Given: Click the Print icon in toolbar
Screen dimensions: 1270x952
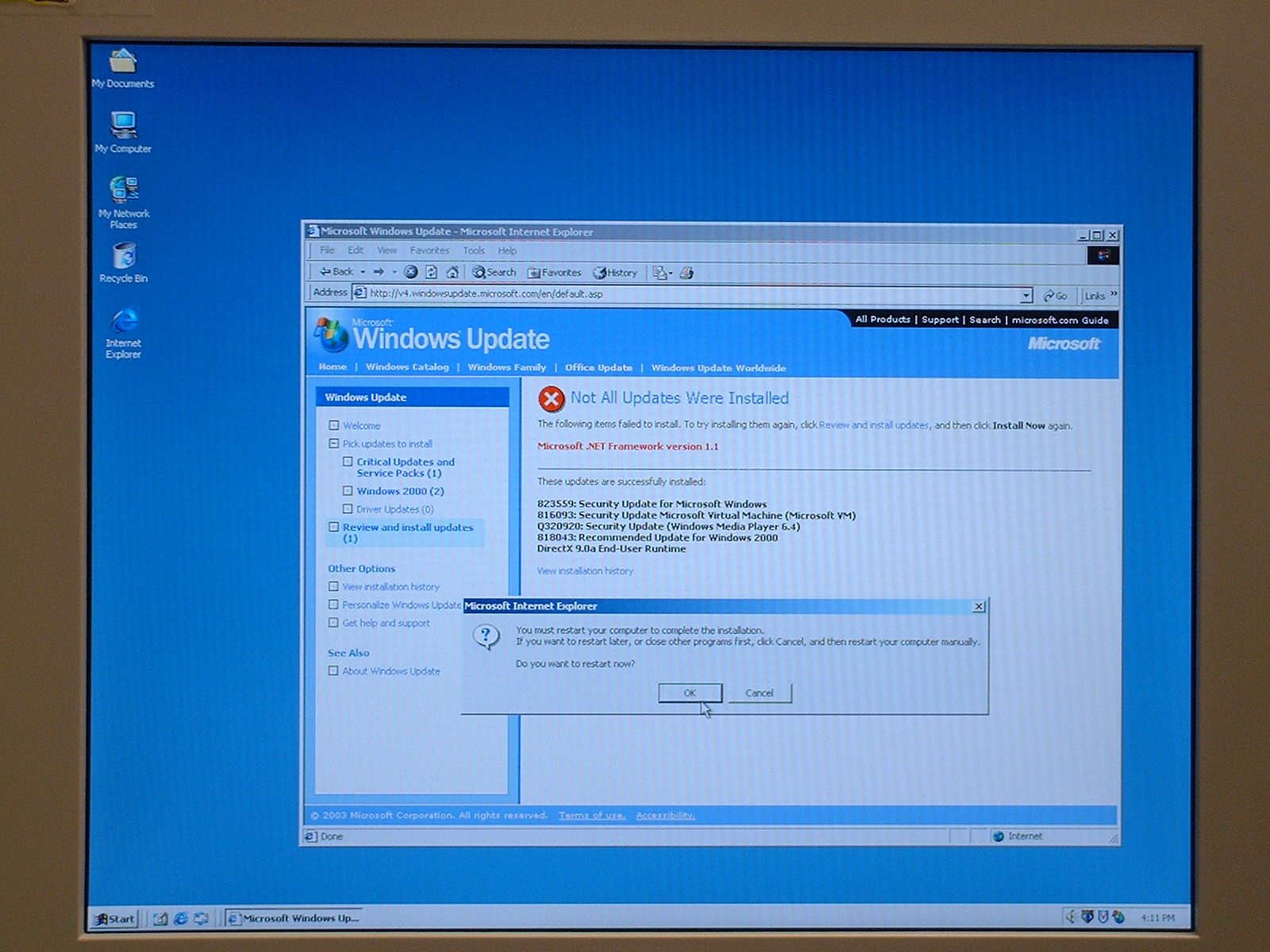Looking at the screenshot, I should click(x=687, y=273).
